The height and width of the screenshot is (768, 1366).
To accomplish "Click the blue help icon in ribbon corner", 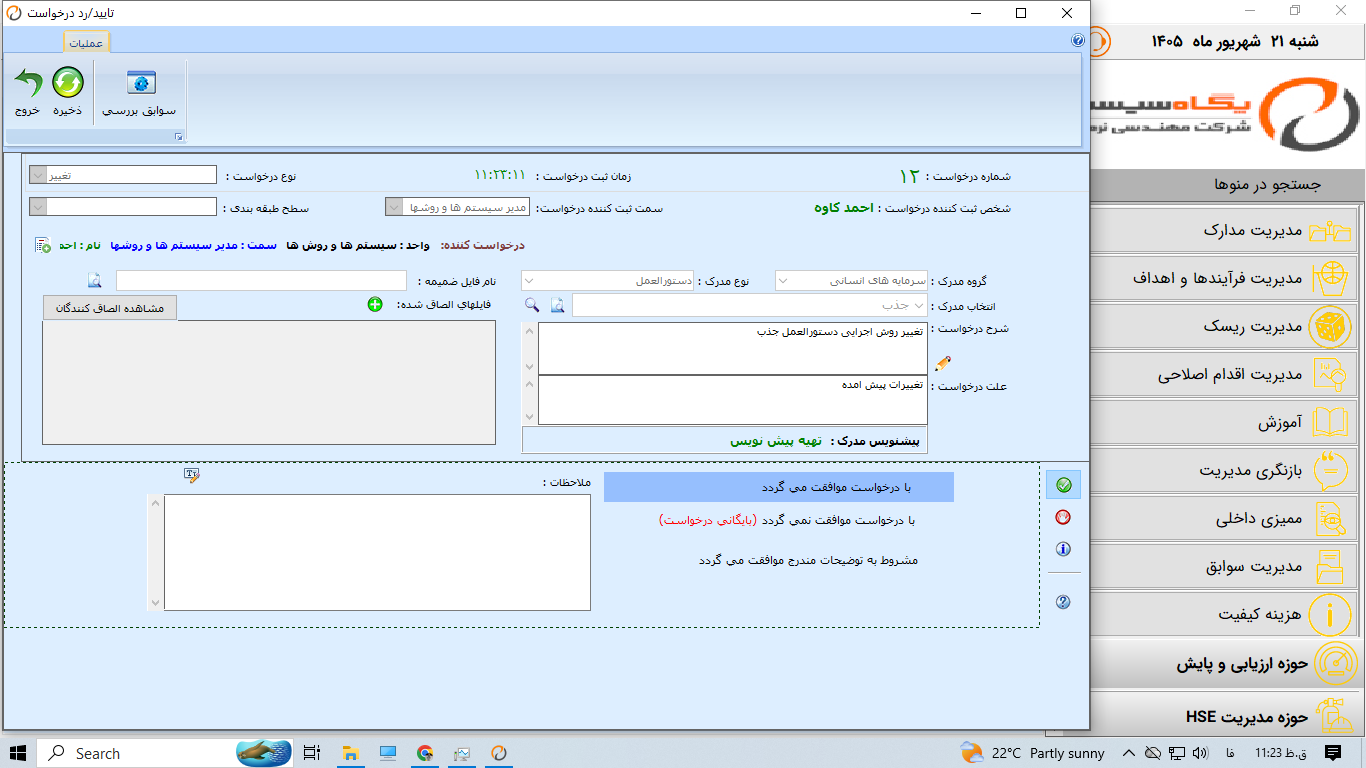I will (1078, 41).
